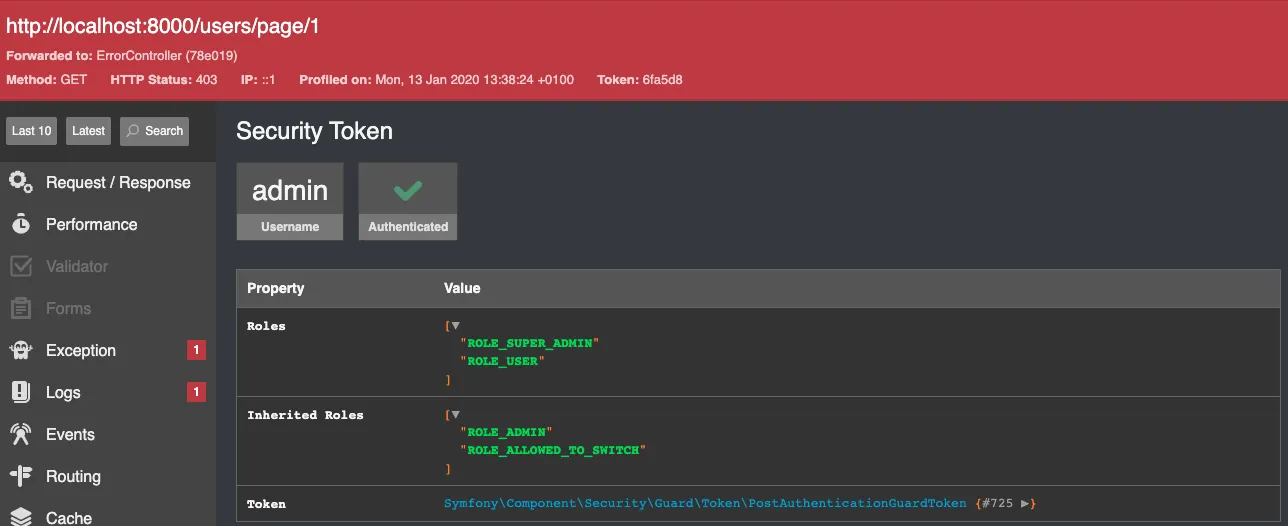Click the Events antenna icon
This screenshot has width=1288, height=526.
tap(21, 435)
